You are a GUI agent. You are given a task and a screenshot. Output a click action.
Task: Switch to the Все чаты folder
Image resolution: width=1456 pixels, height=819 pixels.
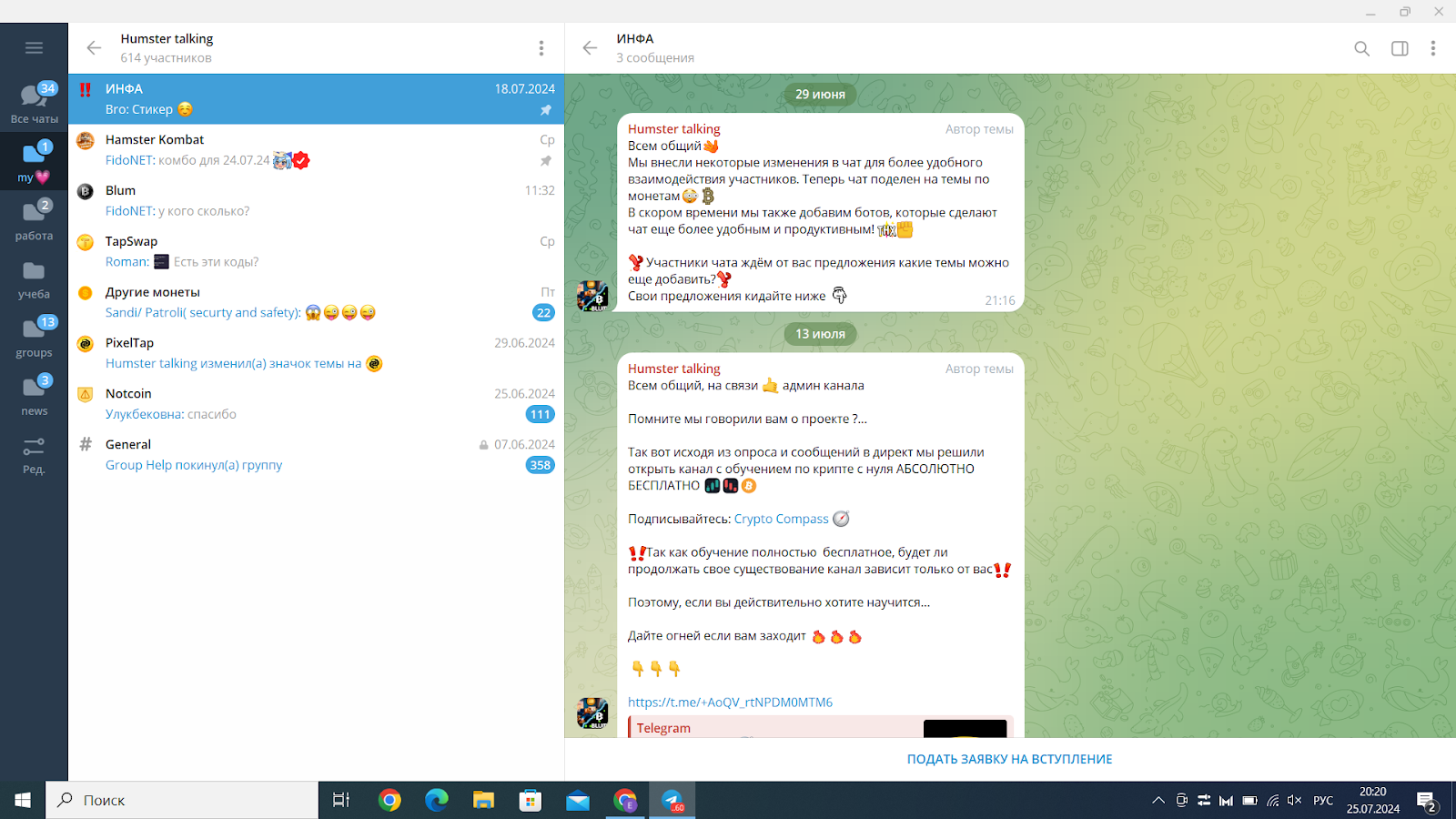(34, 103)
